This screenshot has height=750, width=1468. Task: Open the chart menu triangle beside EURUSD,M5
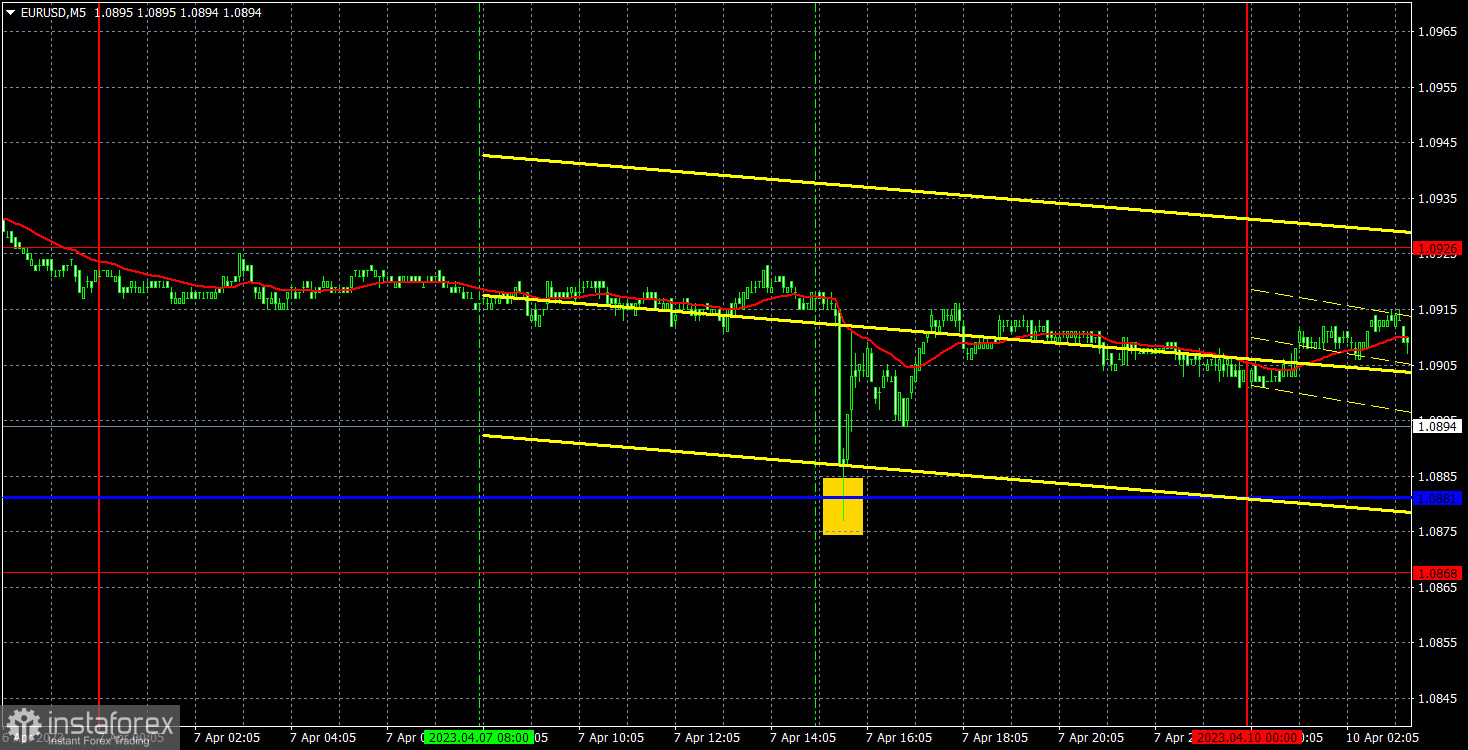pyautogui.click(x=10, y=13)
